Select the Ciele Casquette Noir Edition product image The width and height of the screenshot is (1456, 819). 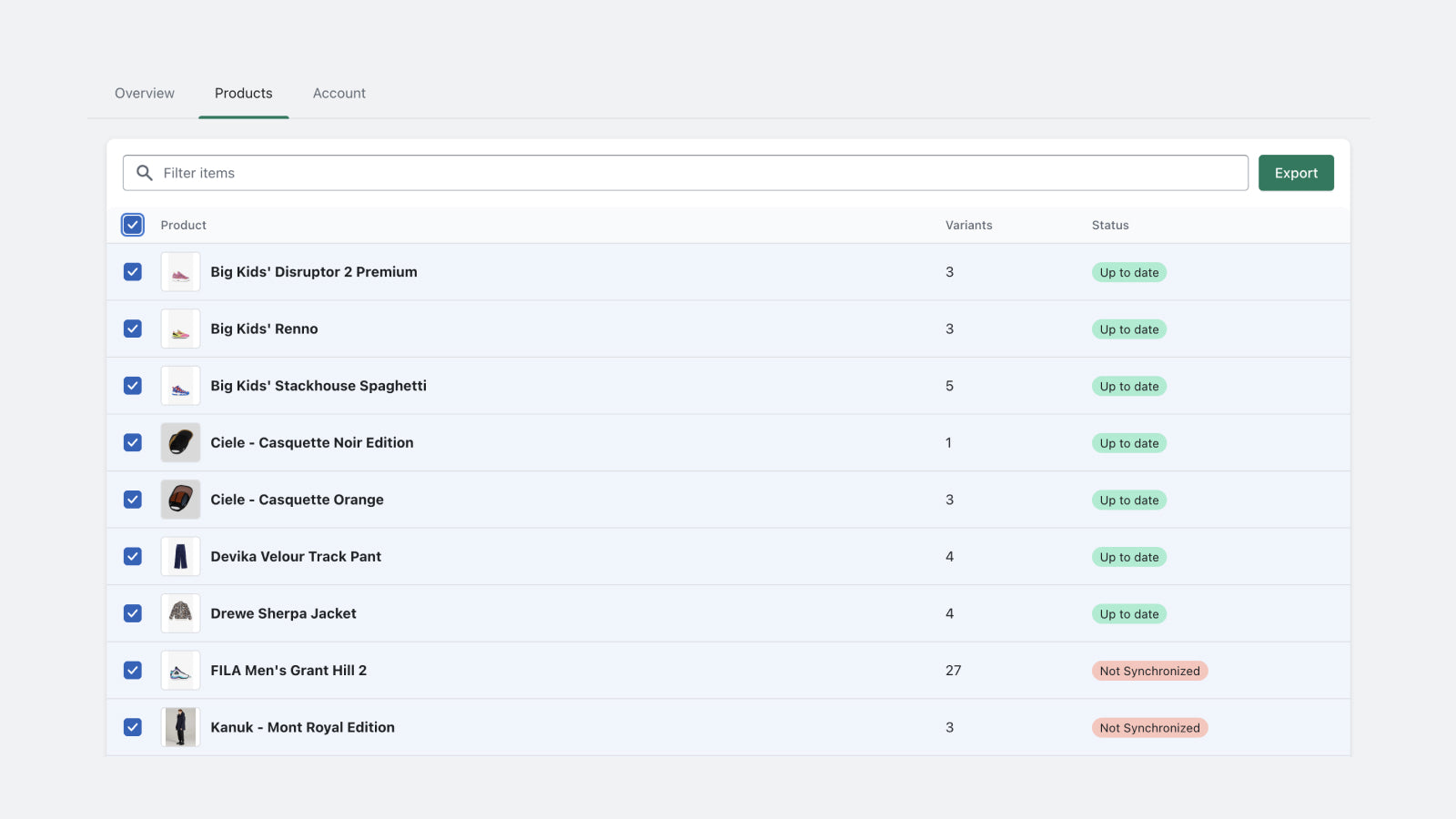pos(180,443)
